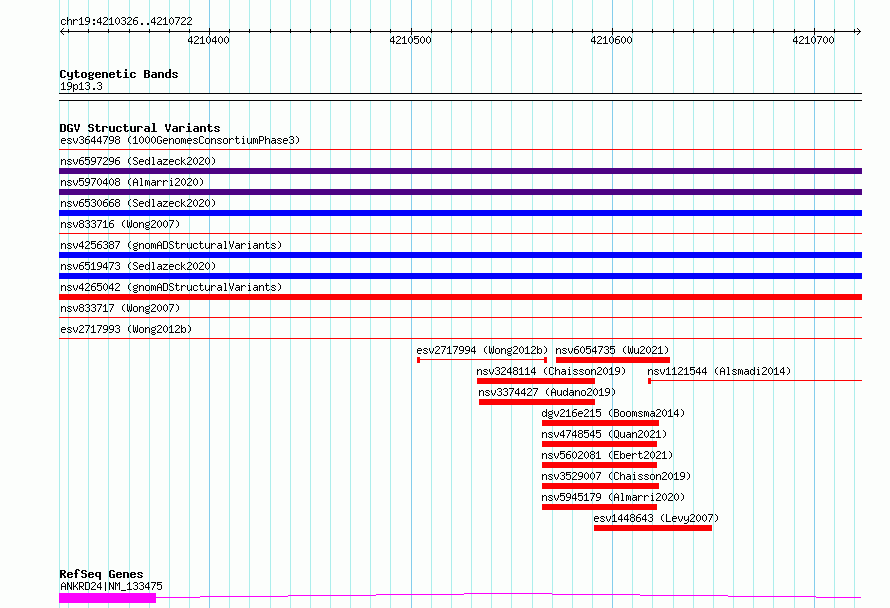Open esv1448643 (Levy2007) label
Screen dimensions: 890x608
click(656, 518)
